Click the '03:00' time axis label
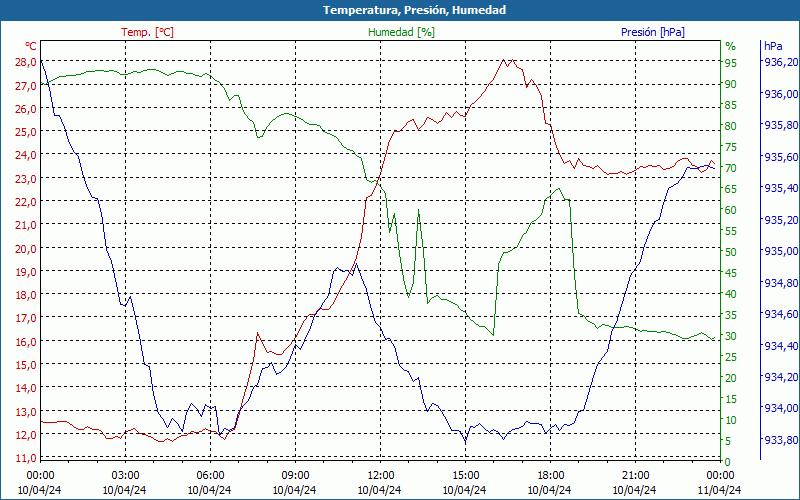 pos(125,476)
